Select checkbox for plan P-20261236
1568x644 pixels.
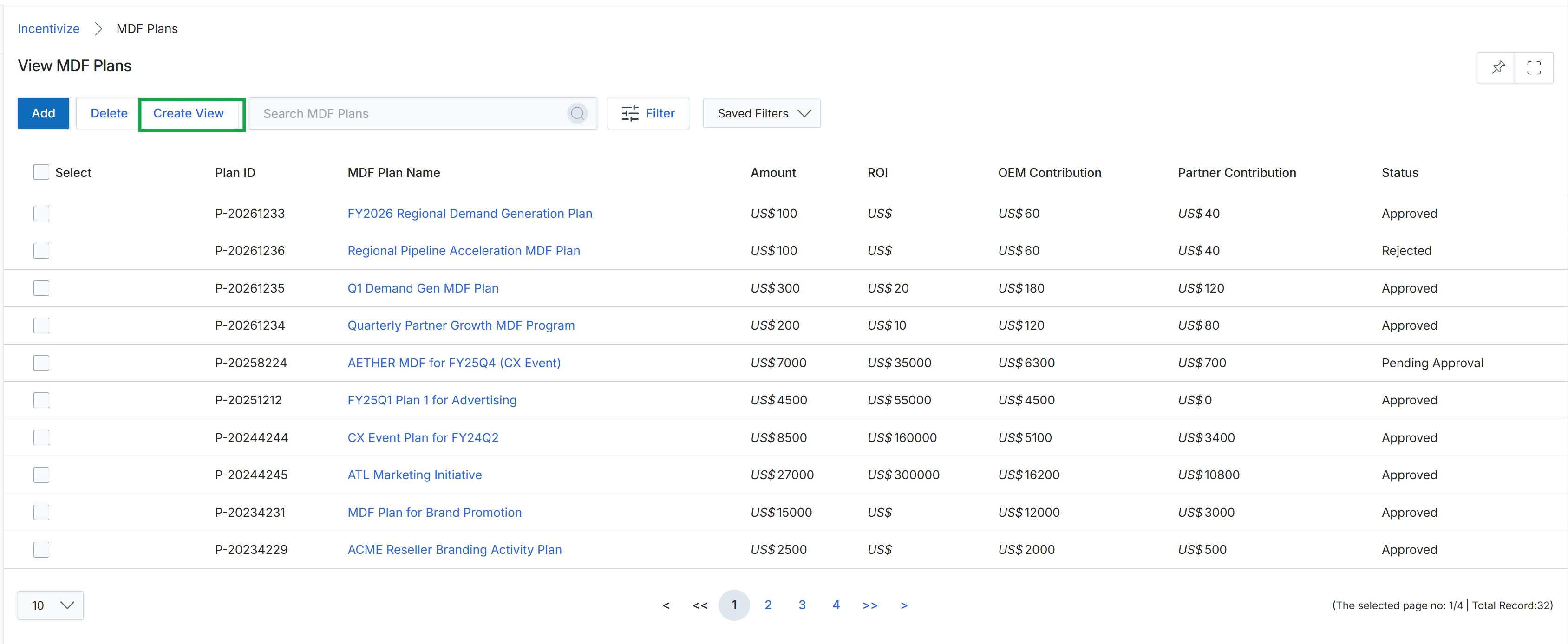pyautogui.click(x=41, y=251)
